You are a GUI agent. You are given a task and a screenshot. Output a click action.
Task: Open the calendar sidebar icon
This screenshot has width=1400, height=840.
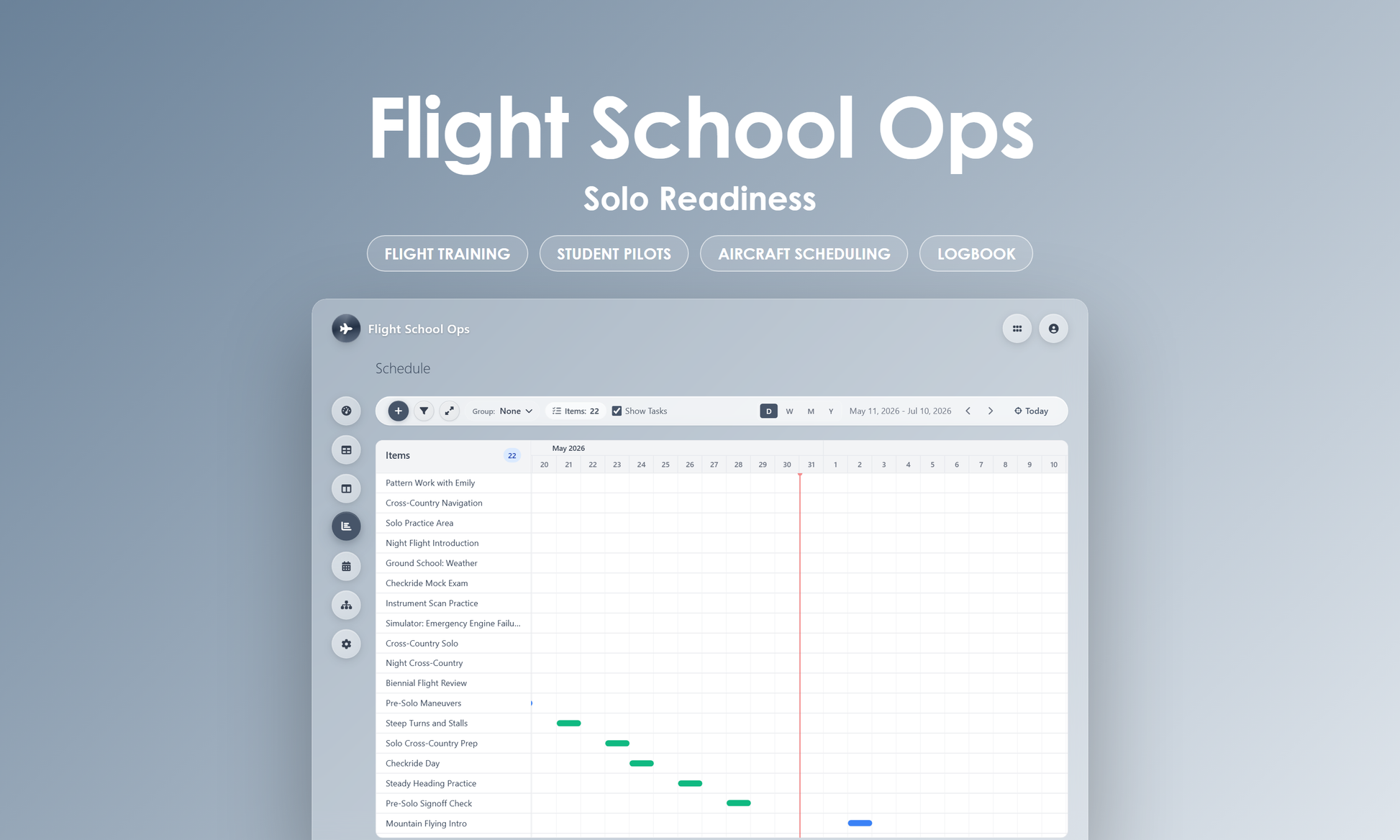346,566
